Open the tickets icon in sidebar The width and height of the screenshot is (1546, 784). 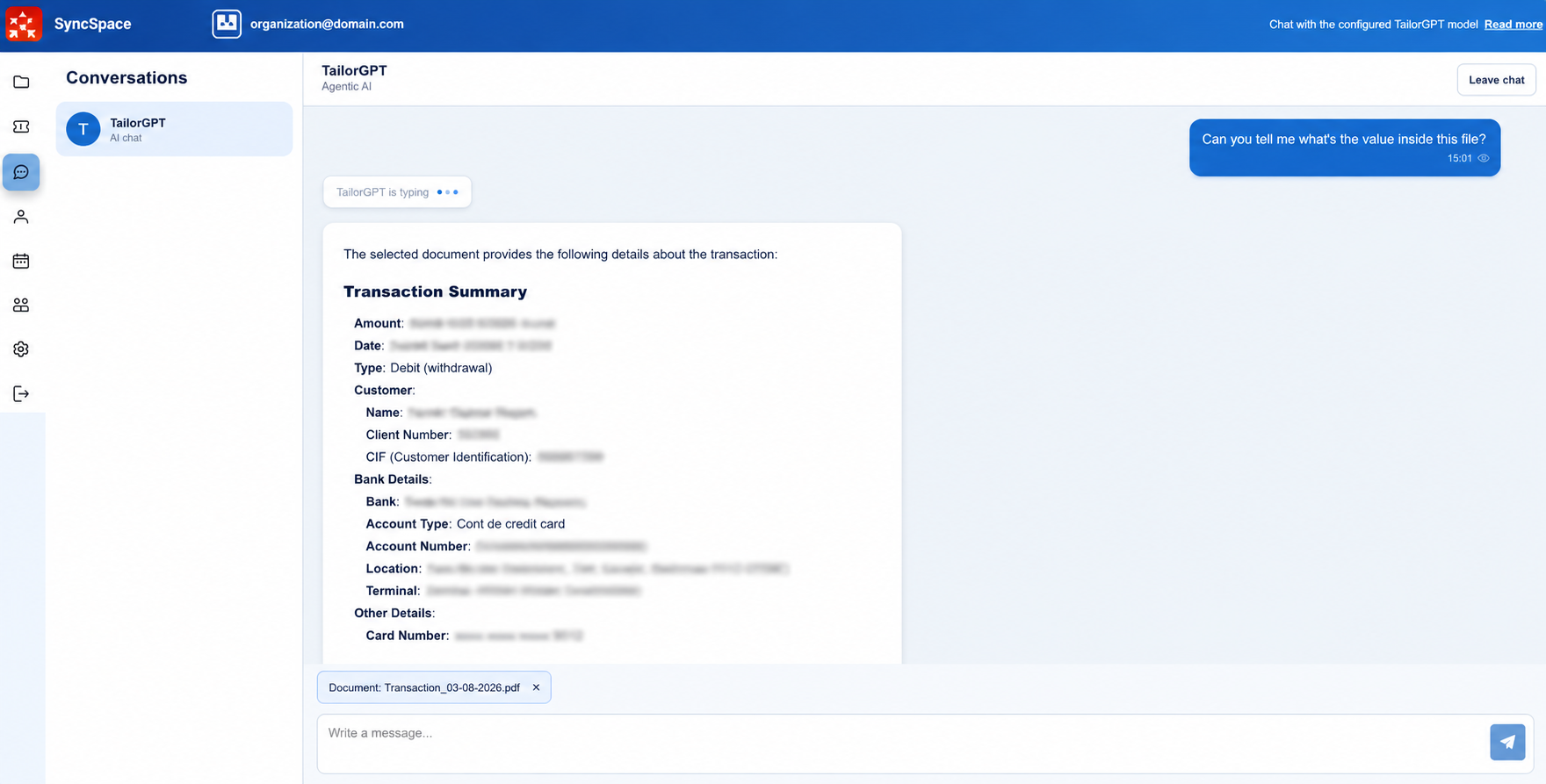tap(21, 127)
